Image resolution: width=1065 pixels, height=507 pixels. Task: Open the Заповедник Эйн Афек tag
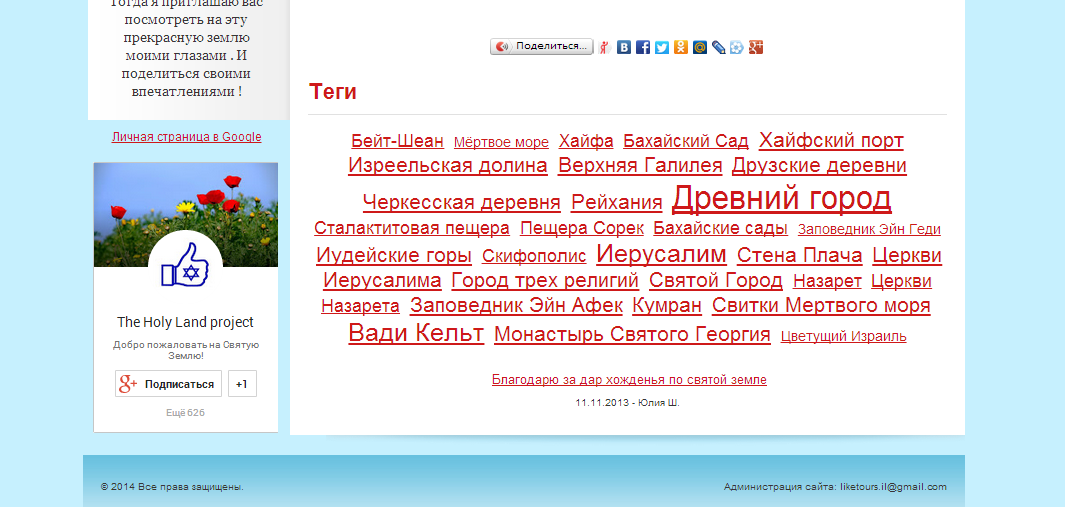(516, 306)
